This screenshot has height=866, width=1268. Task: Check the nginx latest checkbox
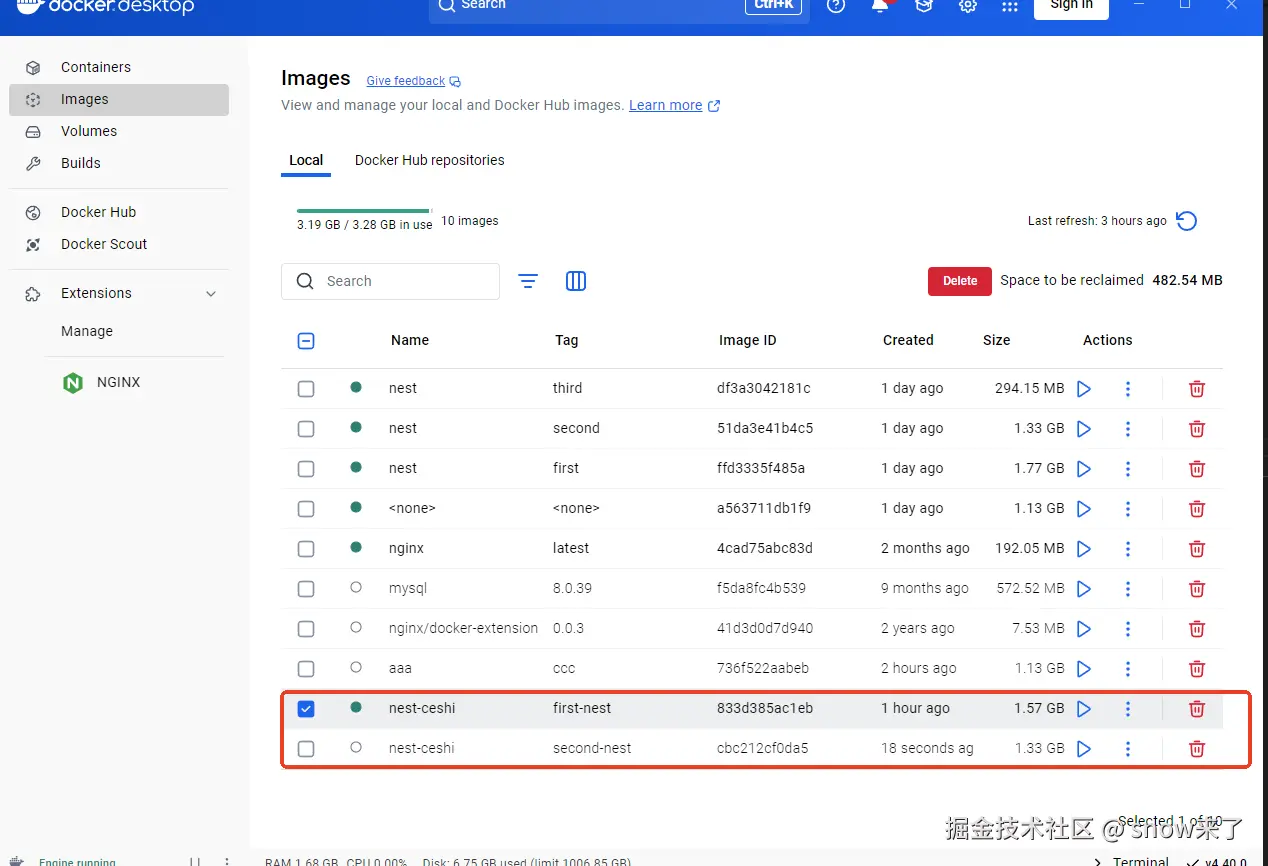point(306,549)
